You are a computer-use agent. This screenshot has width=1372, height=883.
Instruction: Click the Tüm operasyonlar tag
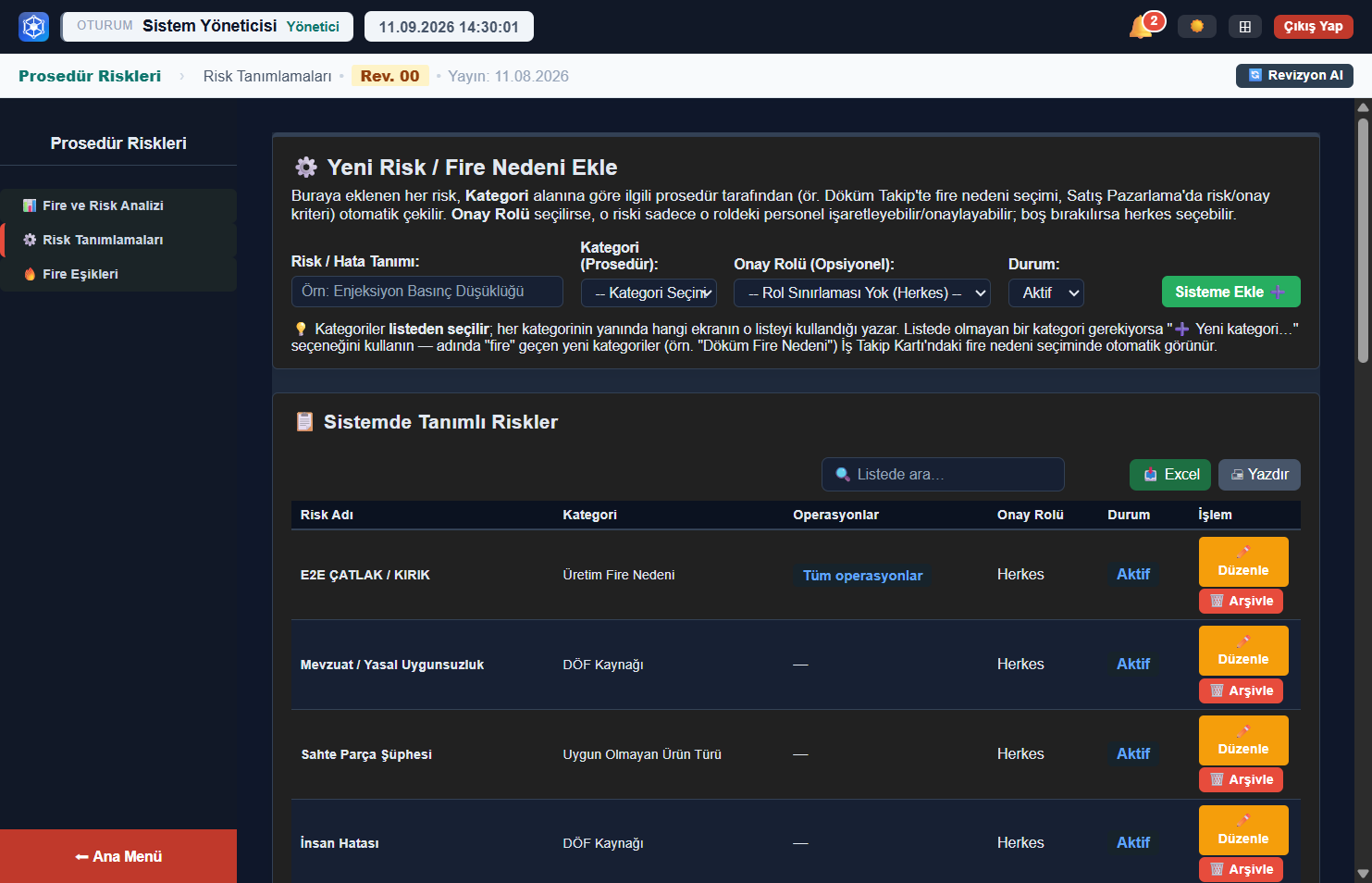tap(862, 576)
